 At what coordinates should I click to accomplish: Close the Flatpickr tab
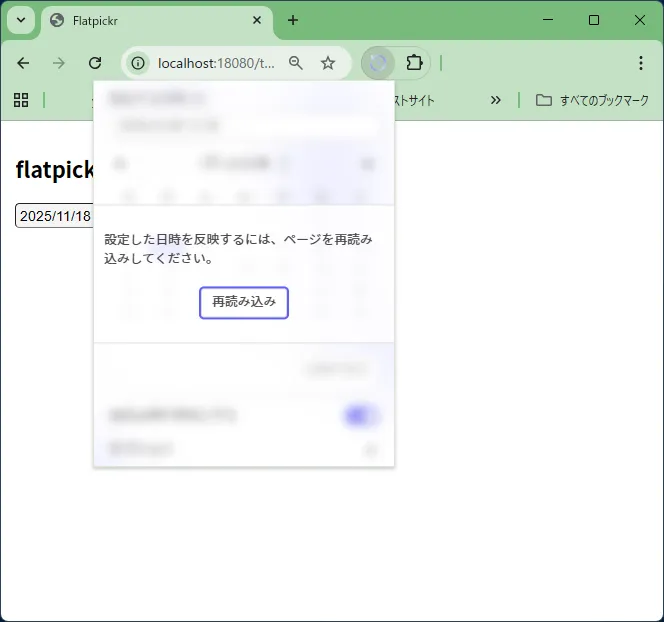click(x=257, y=20)
